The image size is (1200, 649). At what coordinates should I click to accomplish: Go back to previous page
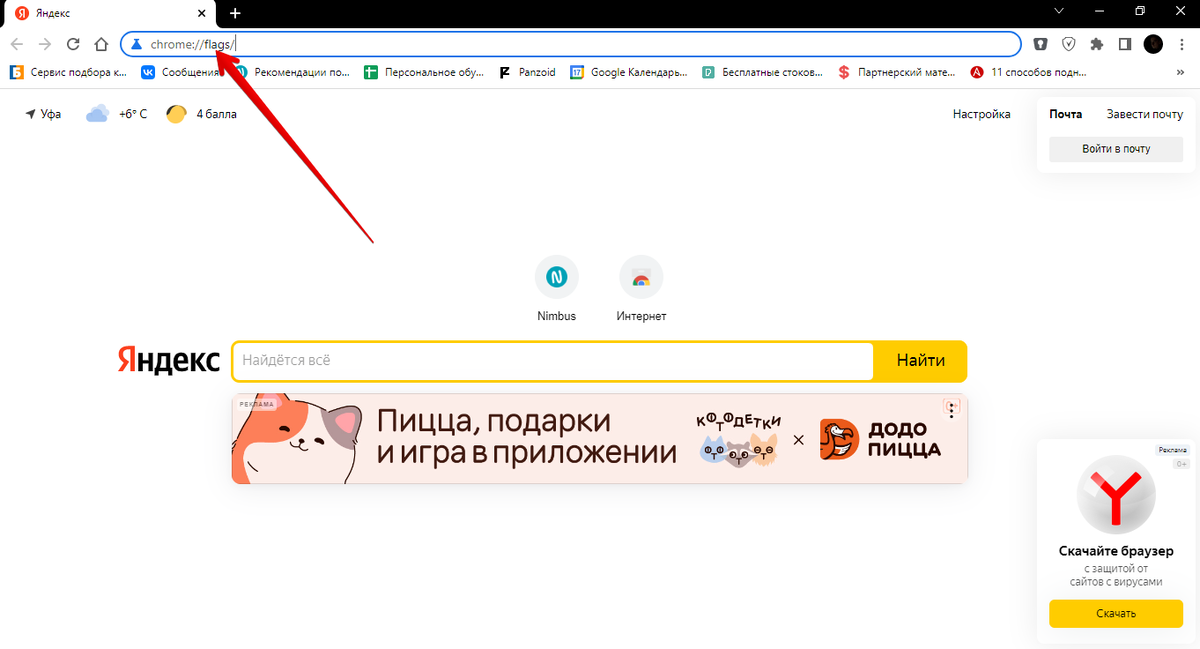pos(17,44)
